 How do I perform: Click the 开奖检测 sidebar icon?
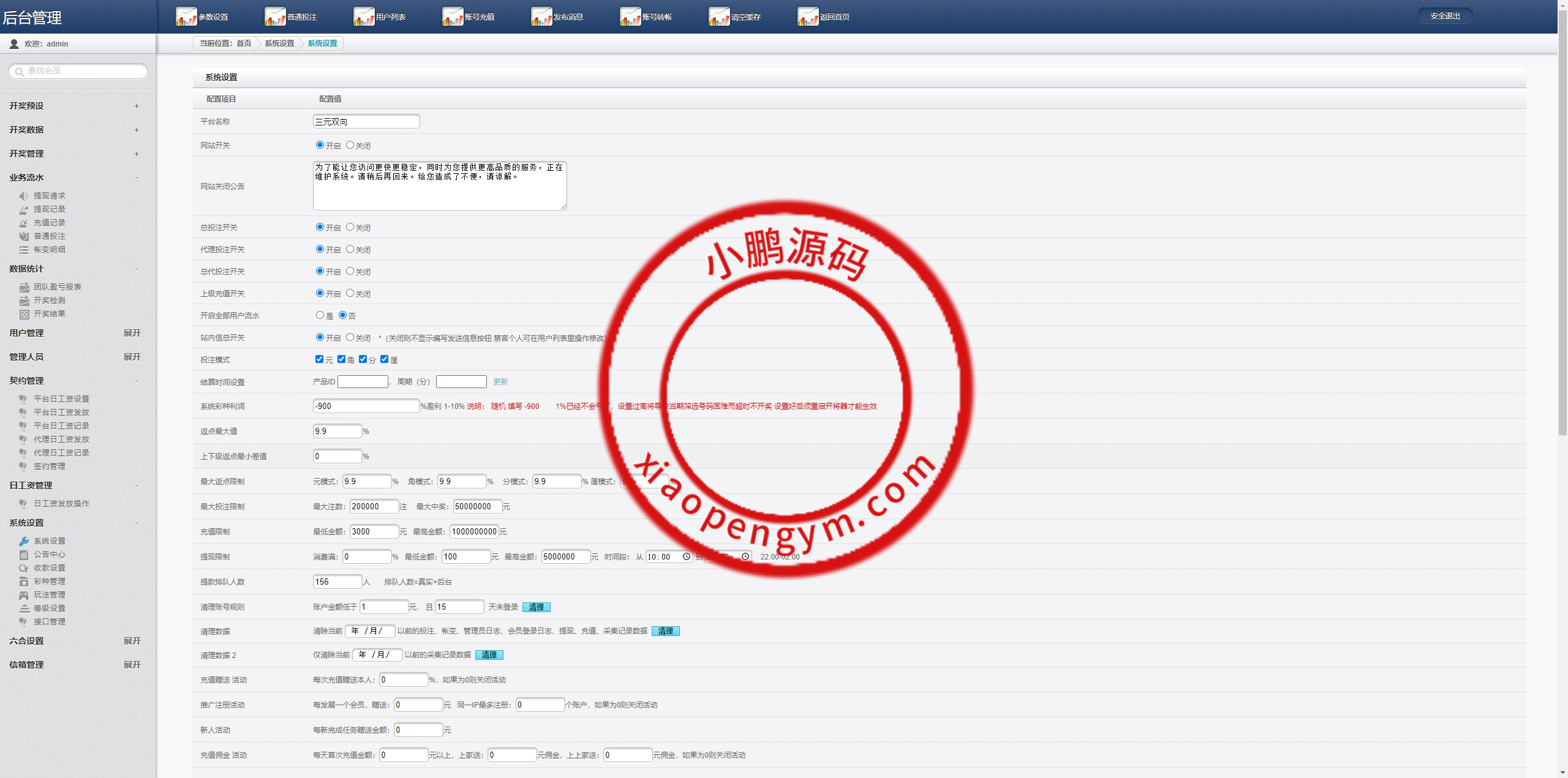(24, 301)
